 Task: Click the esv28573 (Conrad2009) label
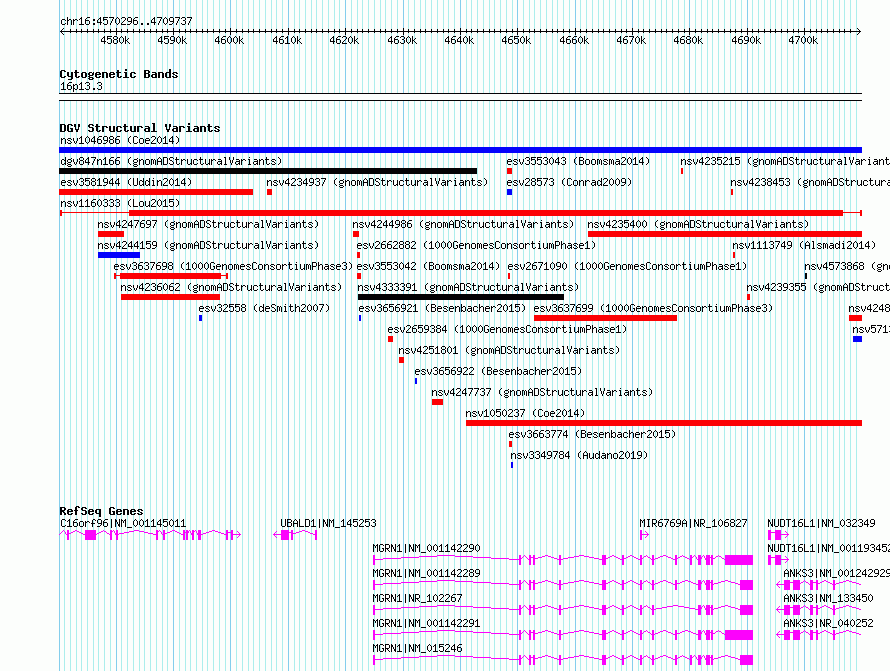pos(569,182)
